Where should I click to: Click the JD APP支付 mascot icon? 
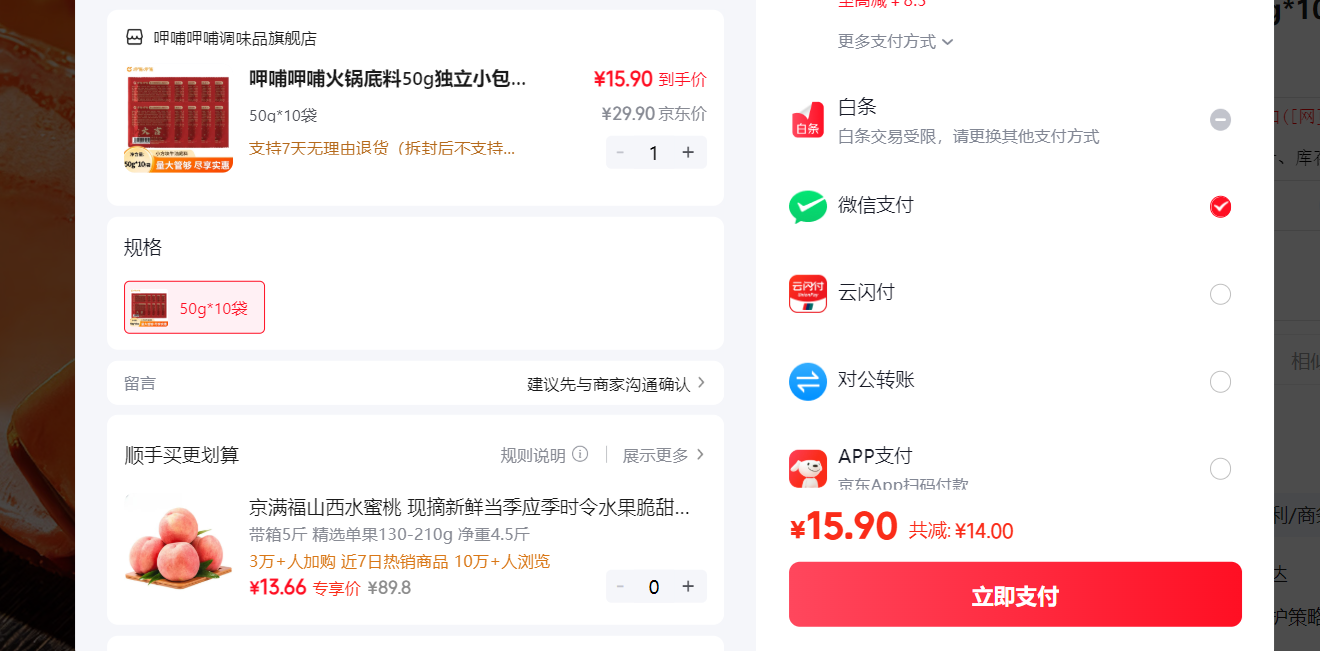(808, 468)
